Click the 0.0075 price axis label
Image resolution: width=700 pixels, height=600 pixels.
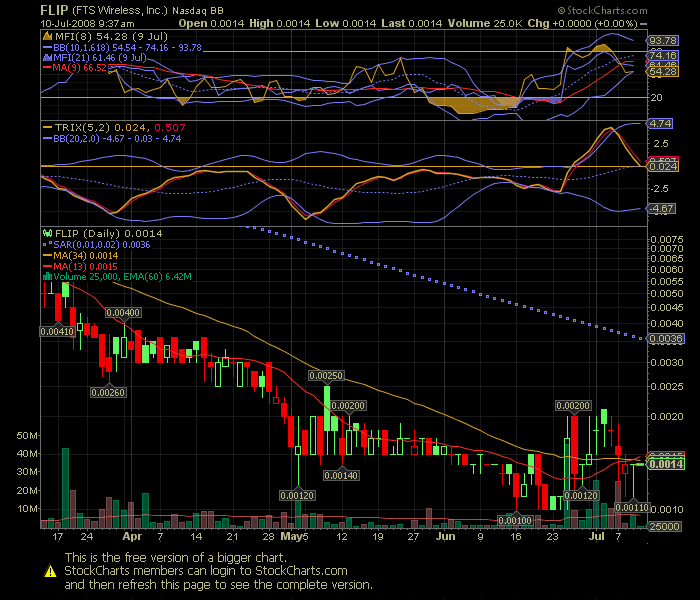click(x=667, y=240)
